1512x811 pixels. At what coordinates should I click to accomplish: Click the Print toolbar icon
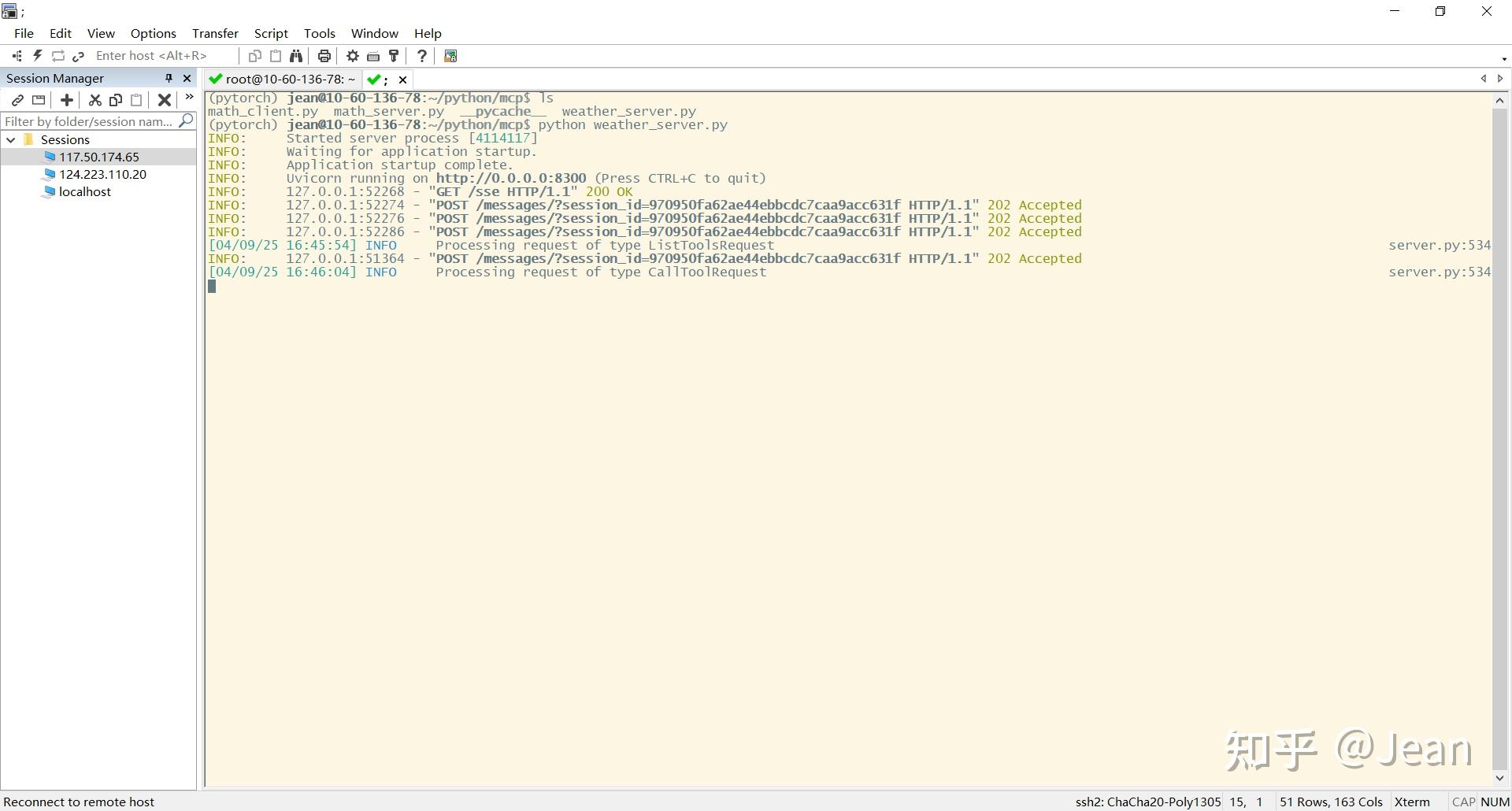[324, 55]
